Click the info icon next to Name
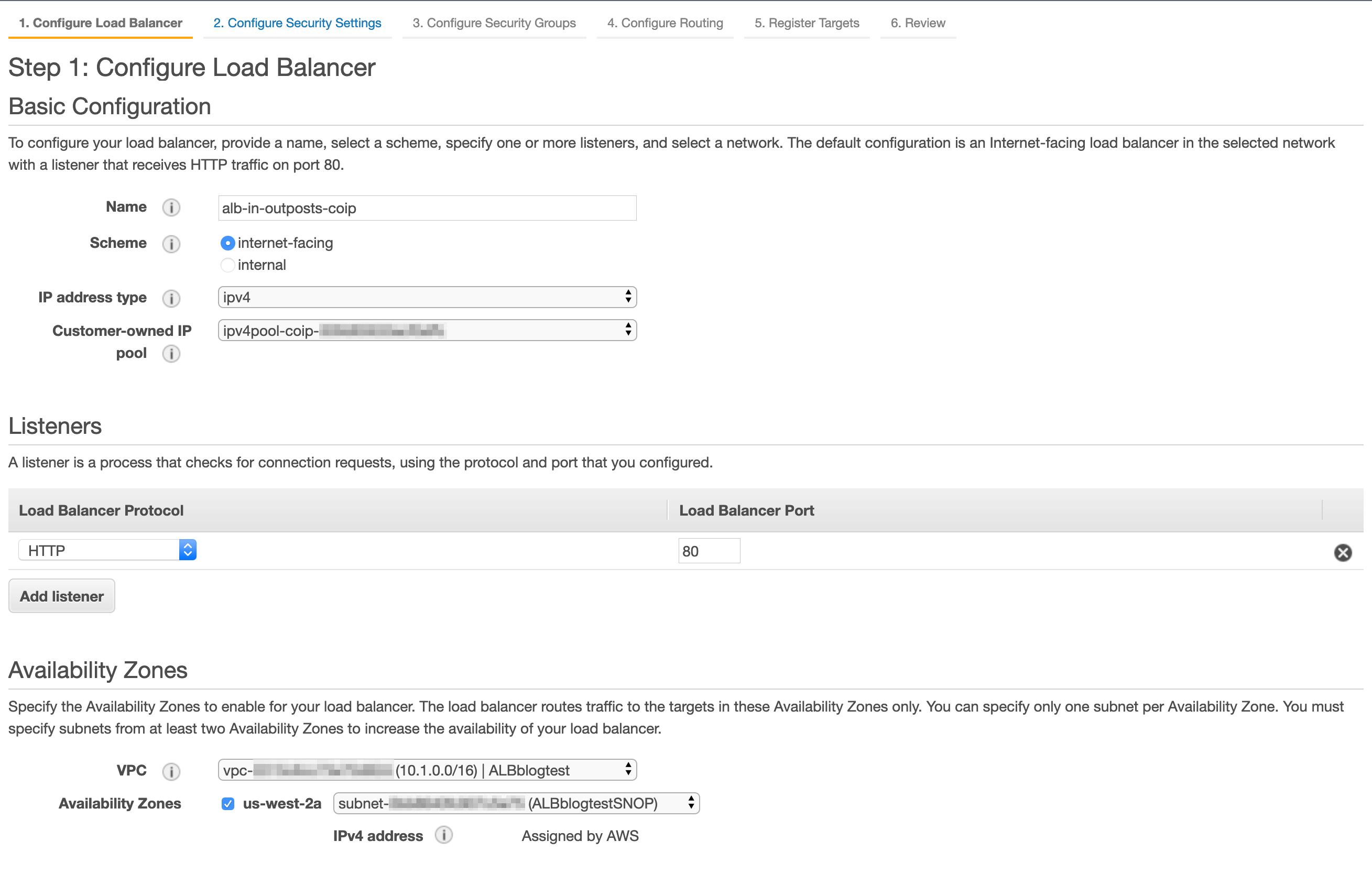 click(x=171, y=207)
